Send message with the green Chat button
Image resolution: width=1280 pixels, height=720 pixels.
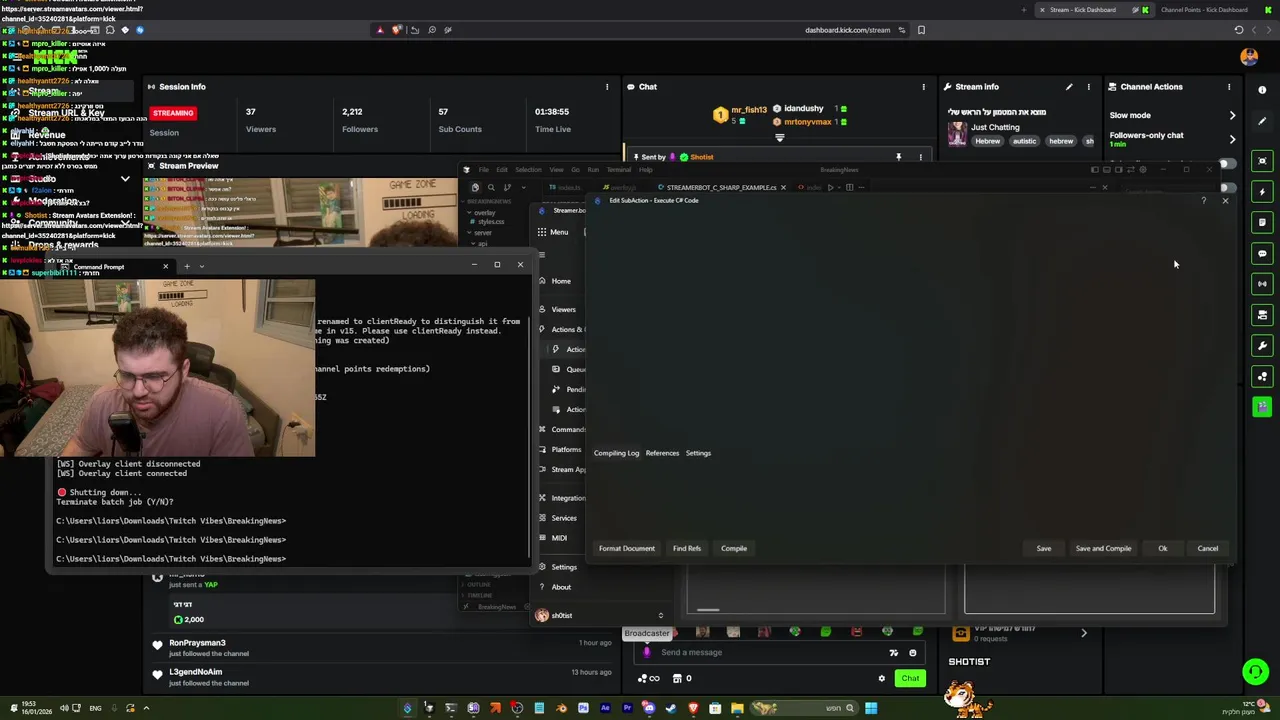tap(910, 678)
